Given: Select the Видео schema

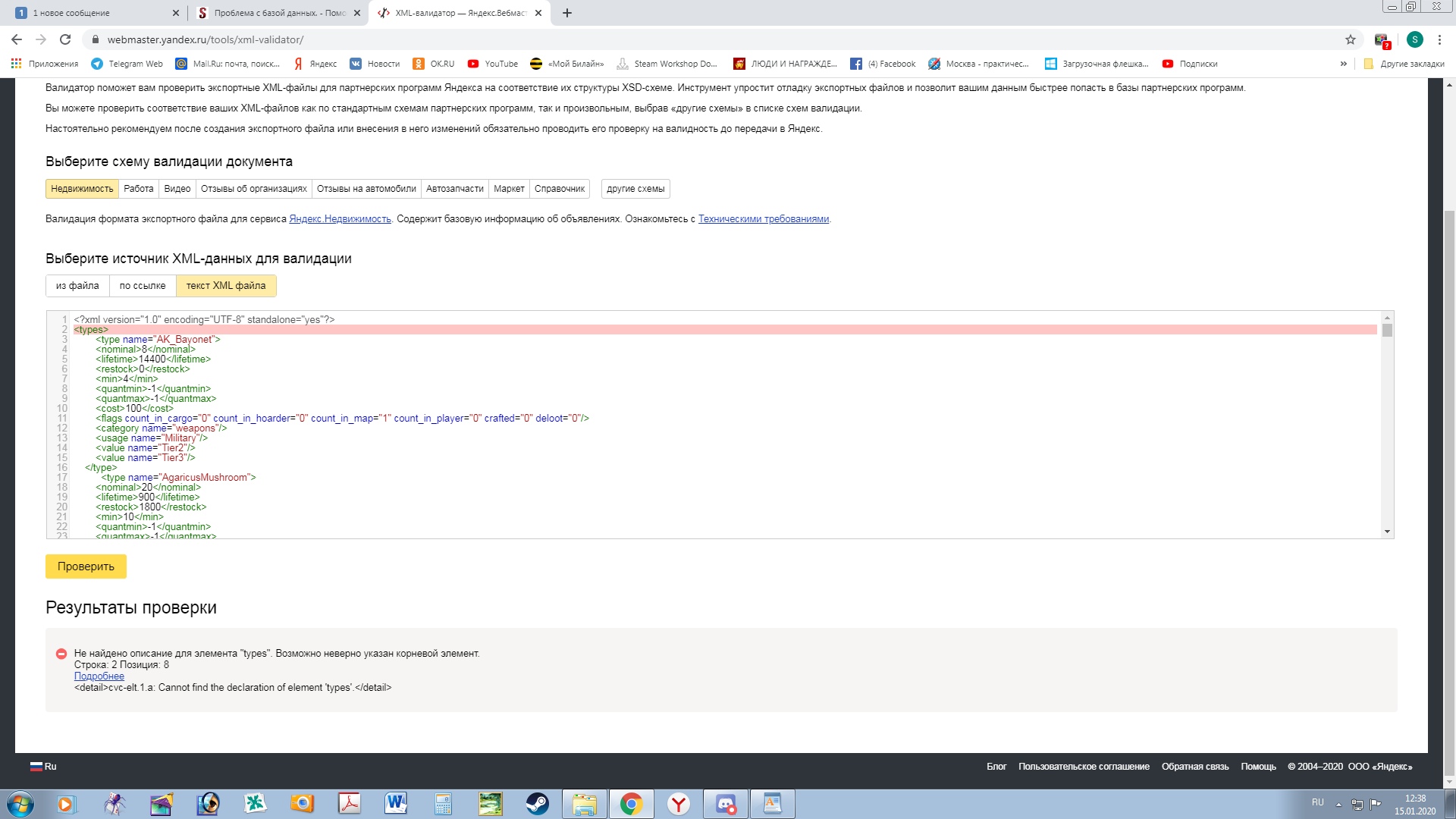Looking at the screenshot, I should 177,189.
